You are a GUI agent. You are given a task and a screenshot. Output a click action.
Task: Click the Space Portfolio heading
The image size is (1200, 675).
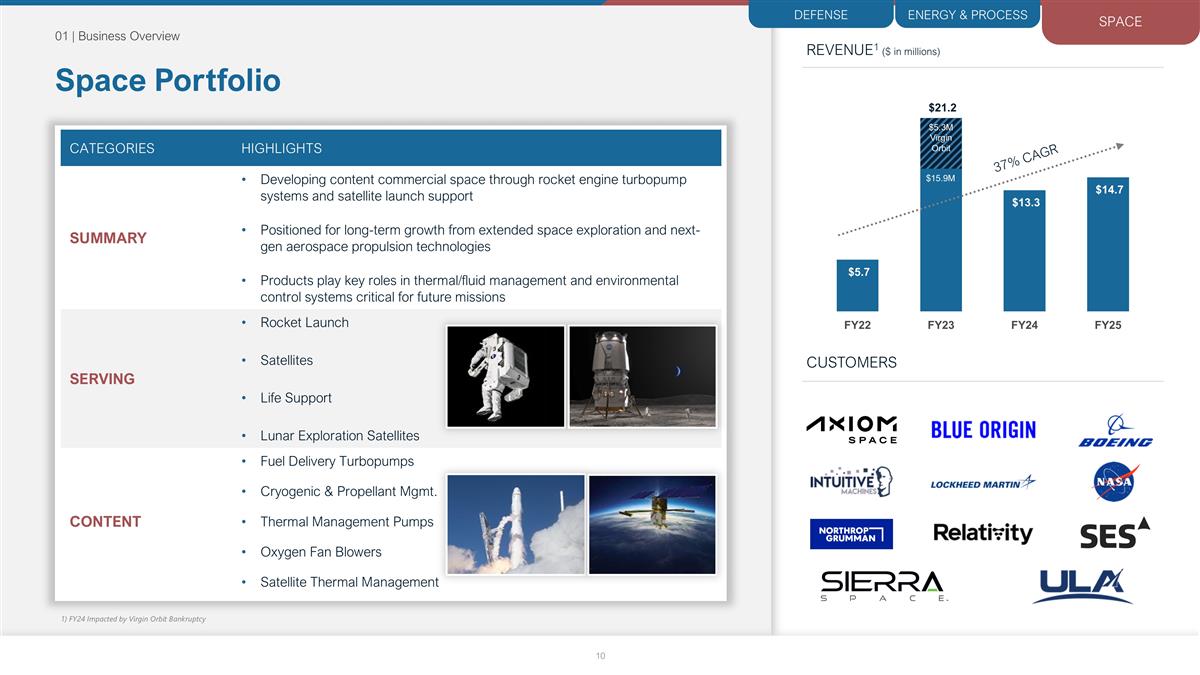click(166, 80)
